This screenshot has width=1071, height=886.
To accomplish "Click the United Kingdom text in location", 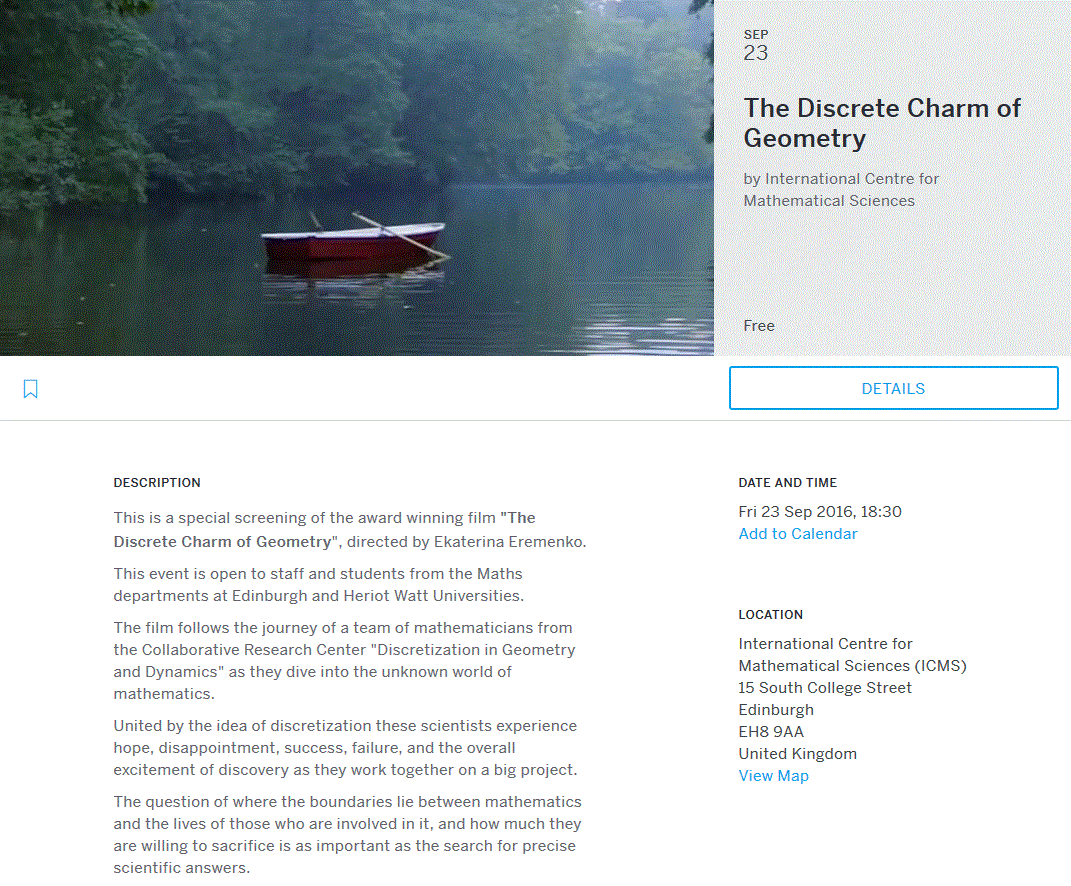I will click(797, 754).
